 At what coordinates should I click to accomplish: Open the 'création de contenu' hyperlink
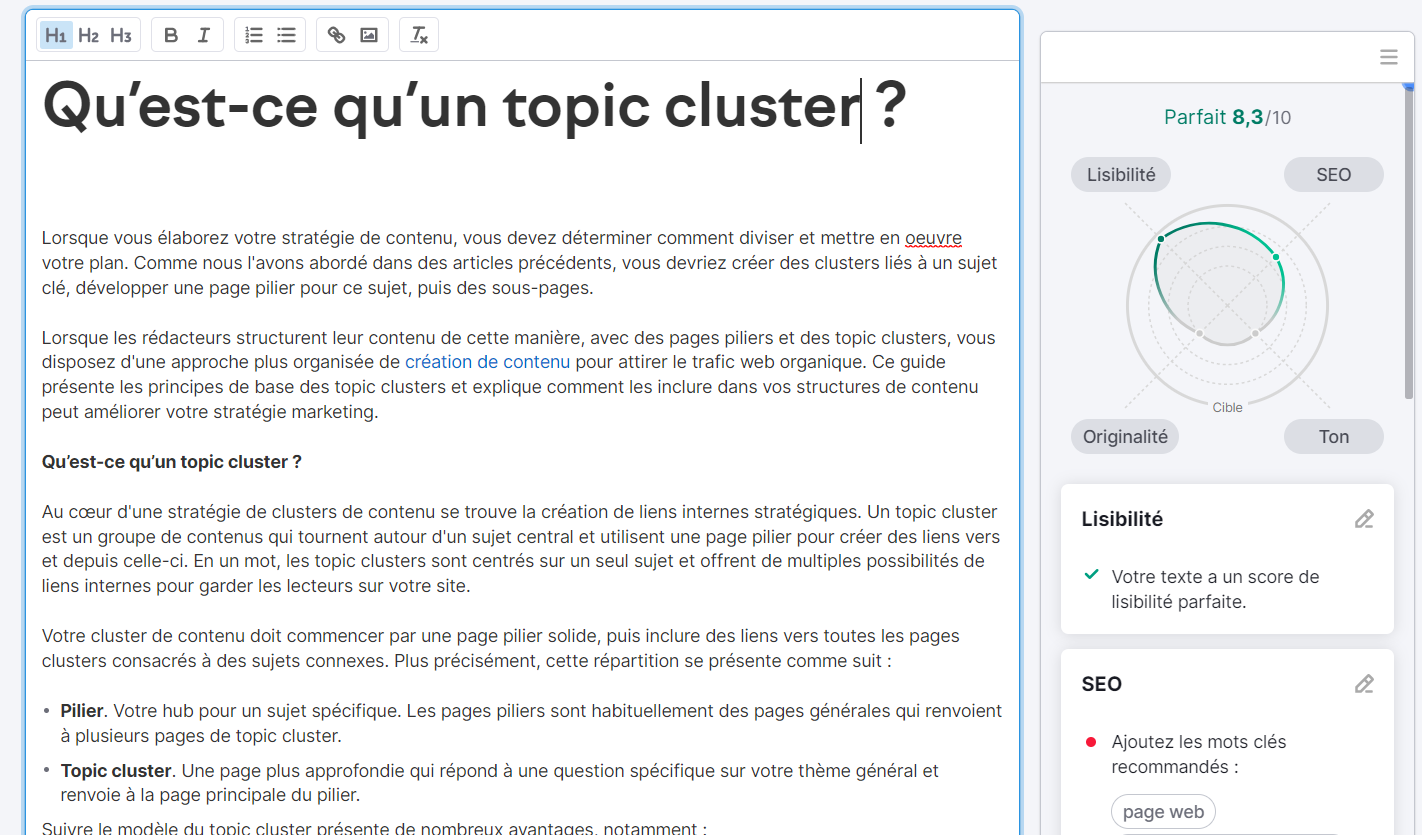click(x=487, y=361)
